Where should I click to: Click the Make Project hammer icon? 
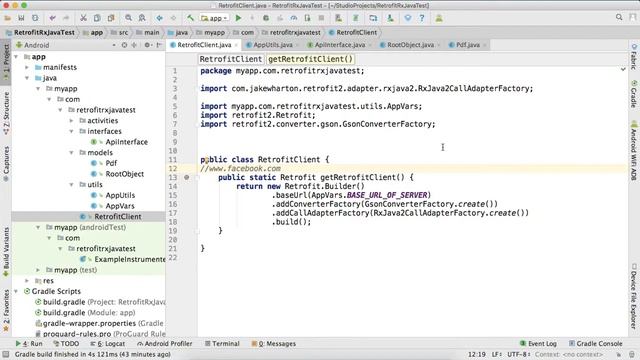pyautogui.click(x=190, y=18)
